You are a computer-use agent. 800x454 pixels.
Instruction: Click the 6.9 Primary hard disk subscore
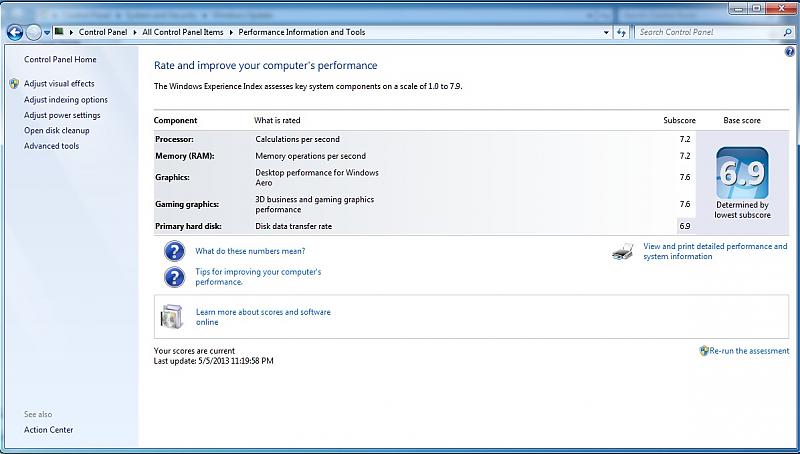(685, 226)
